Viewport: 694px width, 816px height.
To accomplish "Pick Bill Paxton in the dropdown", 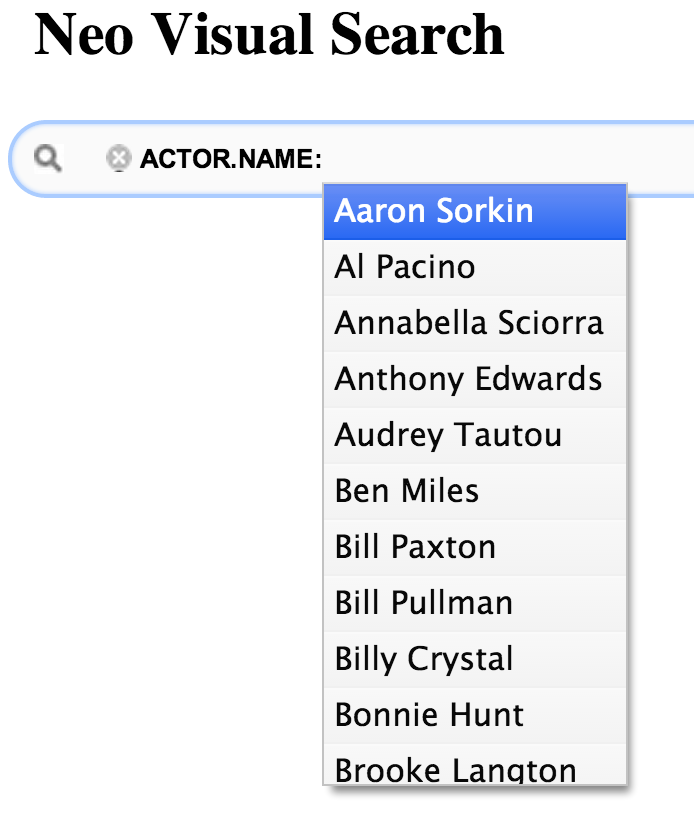I will (415, 547).
